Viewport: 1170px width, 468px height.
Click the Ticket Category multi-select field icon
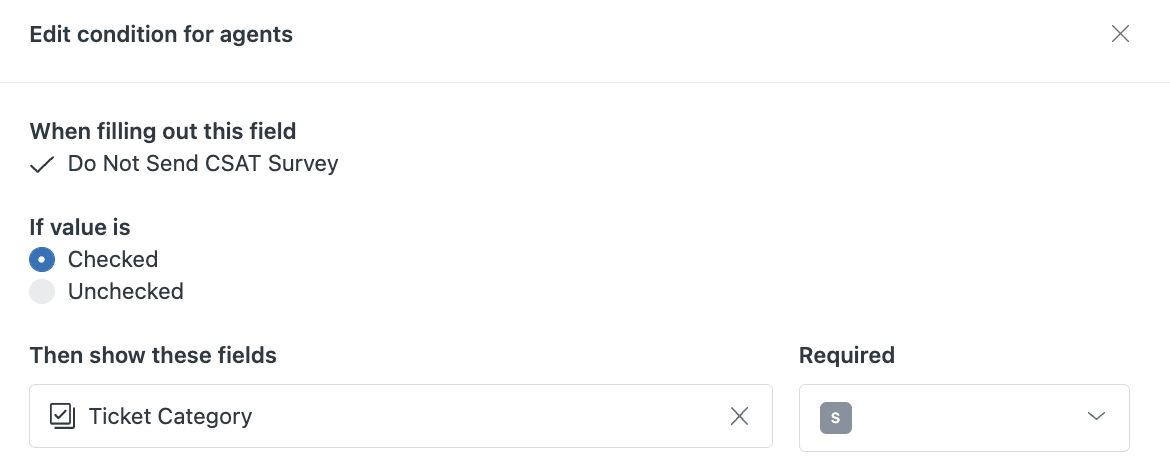pos(62,416)
